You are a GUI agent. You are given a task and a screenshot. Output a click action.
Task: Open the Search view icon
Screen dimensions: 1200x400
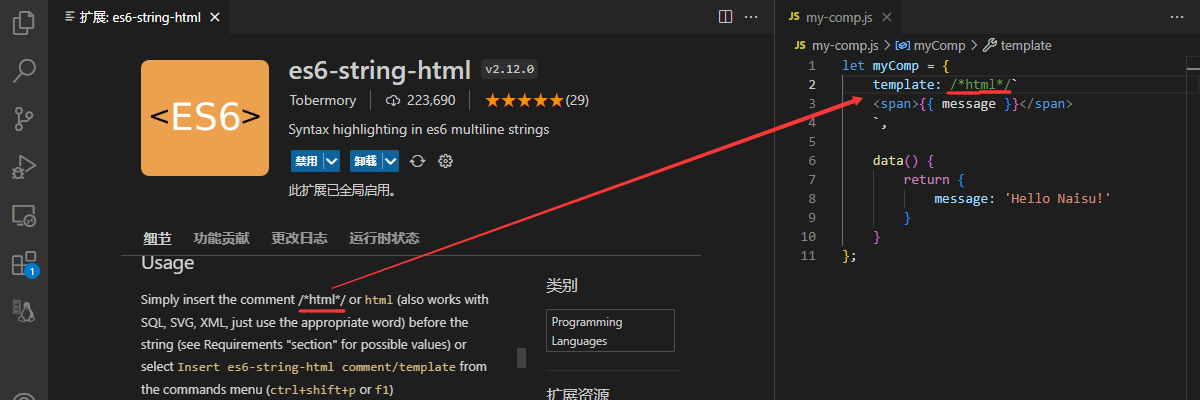click(23, 71)
